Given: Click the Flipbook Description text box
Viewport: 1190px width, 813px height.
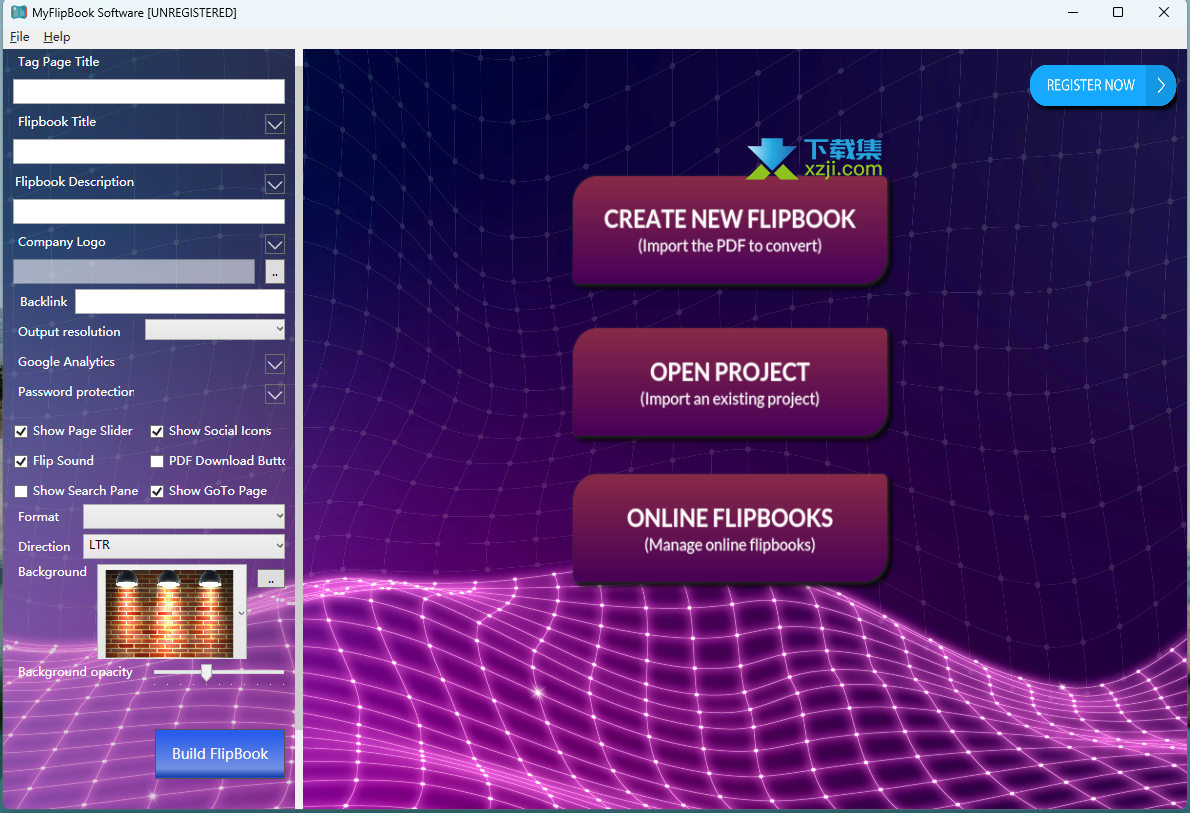Looking at the screenshot, I should coord(149,211).
